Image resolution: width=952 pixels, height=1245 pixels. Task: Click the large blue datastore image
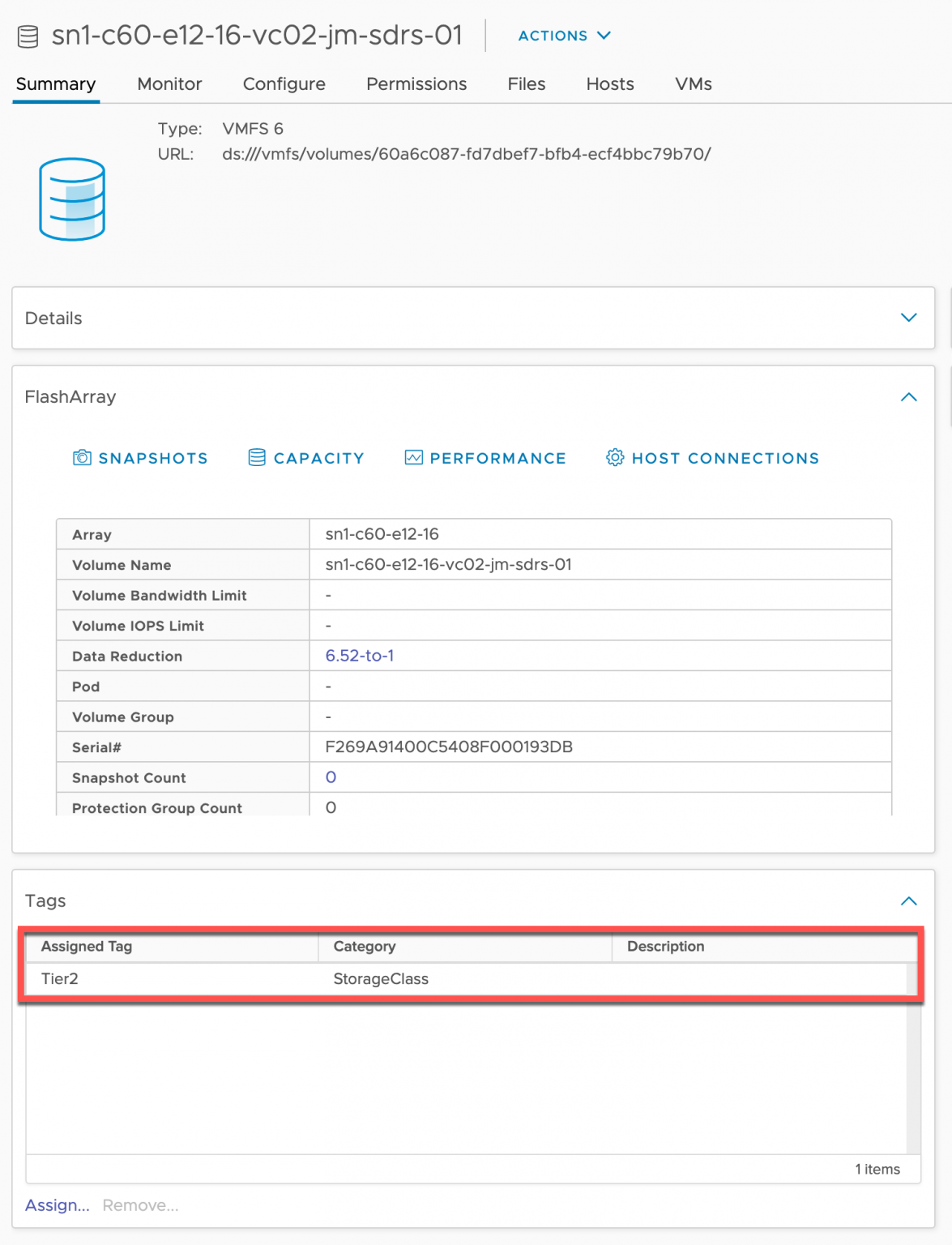point(72,199)
